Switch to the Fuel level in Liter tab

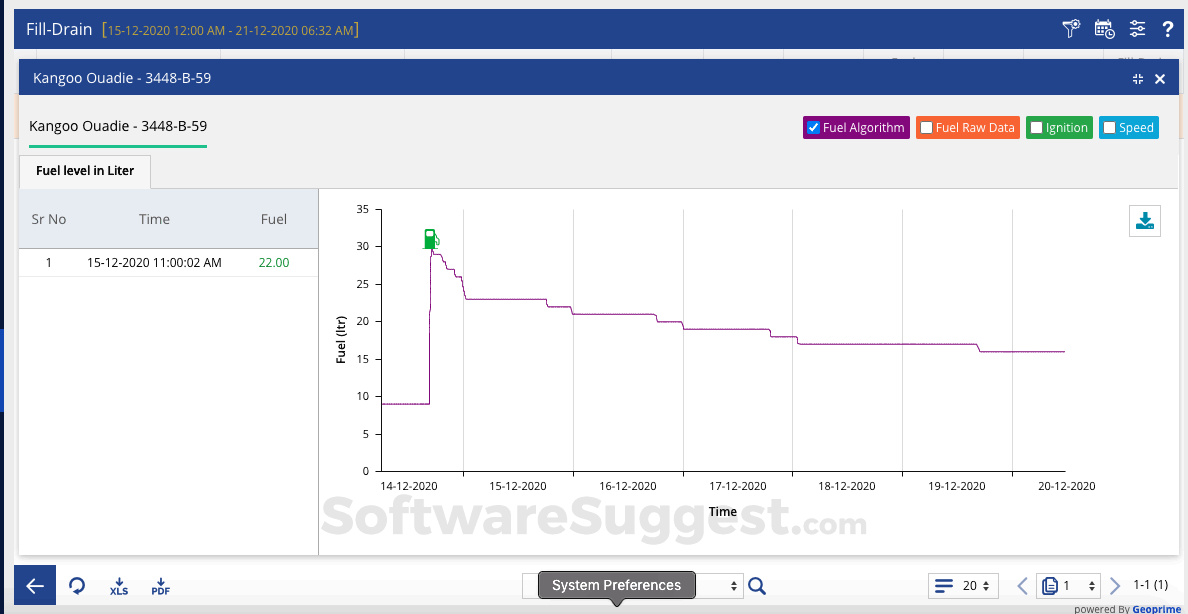(x=84, y=171)
